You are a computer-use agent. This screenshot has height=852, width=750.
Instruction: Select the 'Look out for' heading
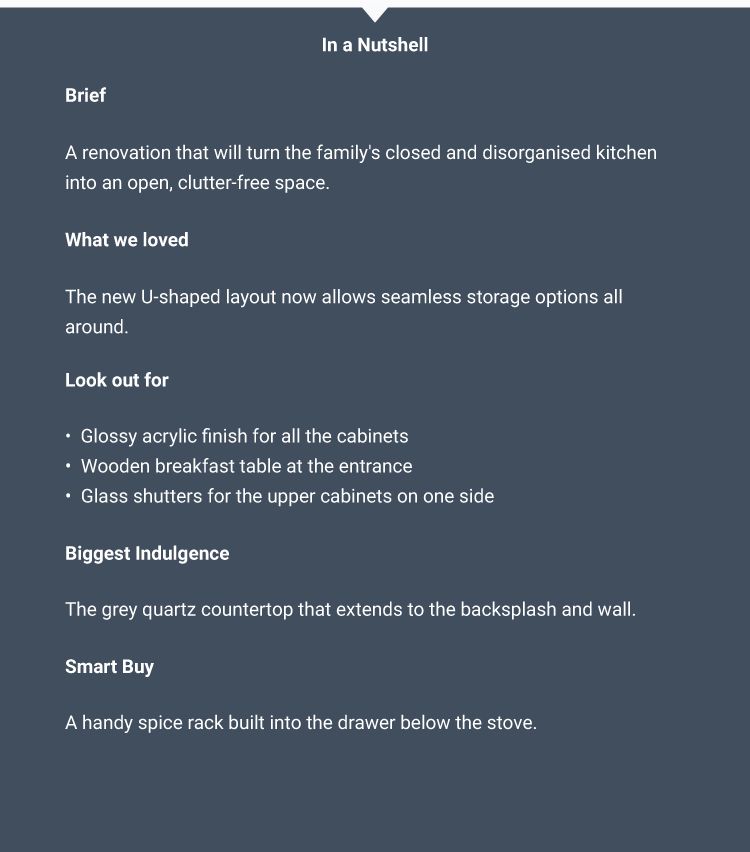click(117, 380)
